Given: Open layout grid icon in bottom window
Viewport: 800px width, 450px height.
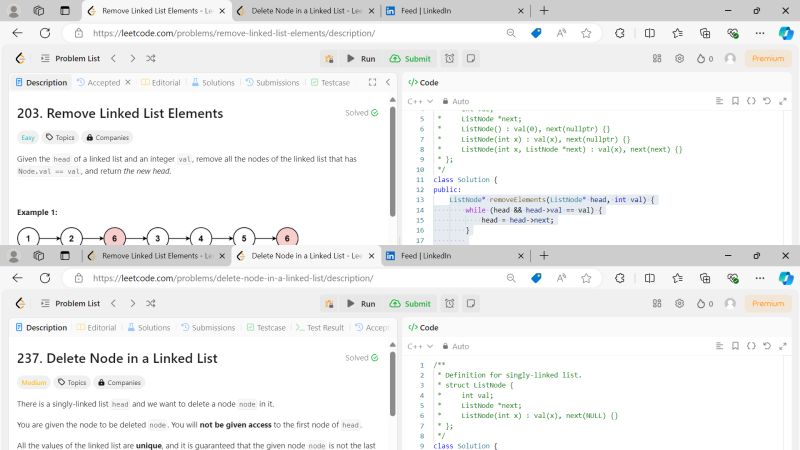Looking at the screenshot, I should pyautogui.click(x=657, y=304).
